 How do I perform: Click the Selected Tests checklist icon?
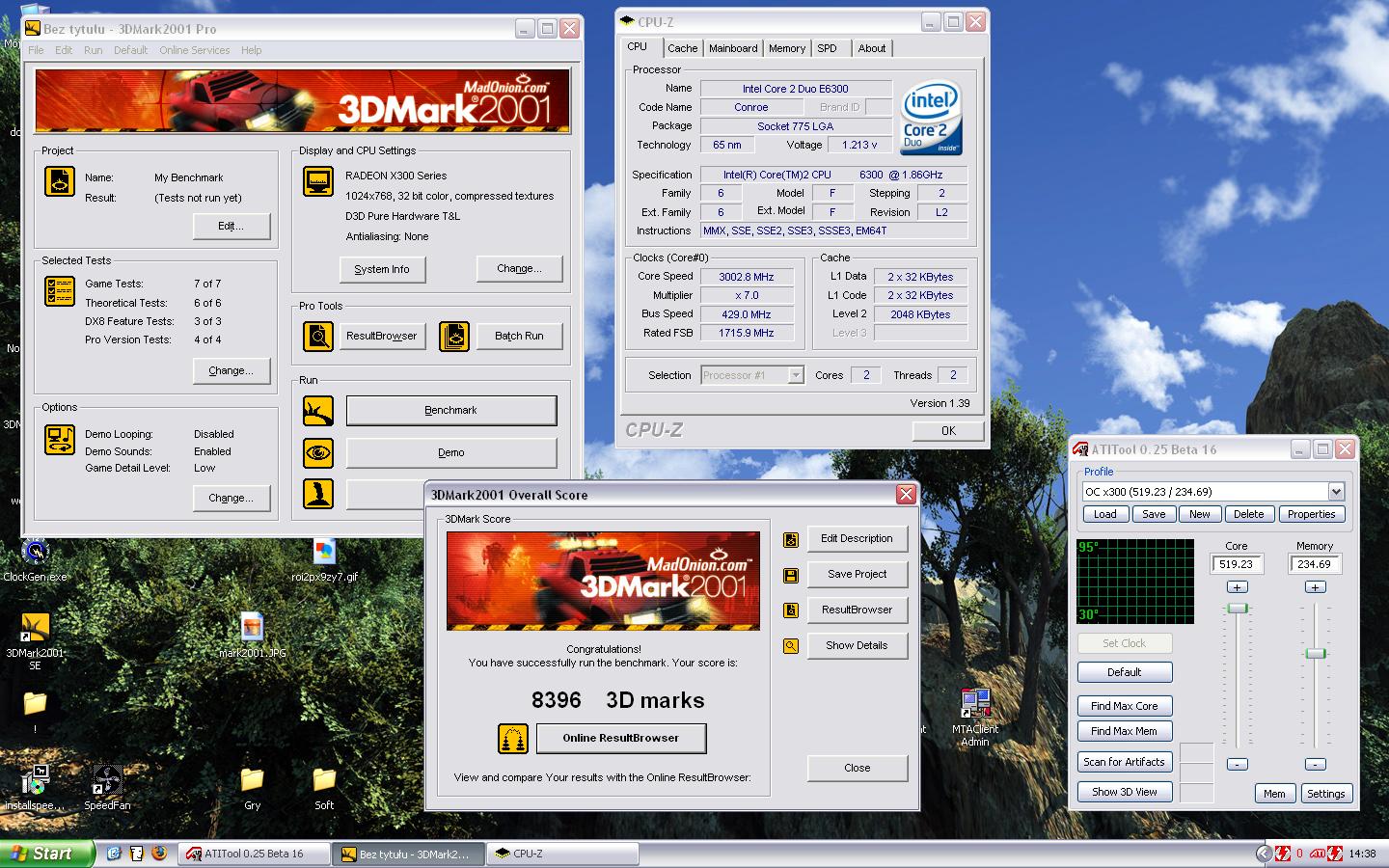click(x=60, y=291)
